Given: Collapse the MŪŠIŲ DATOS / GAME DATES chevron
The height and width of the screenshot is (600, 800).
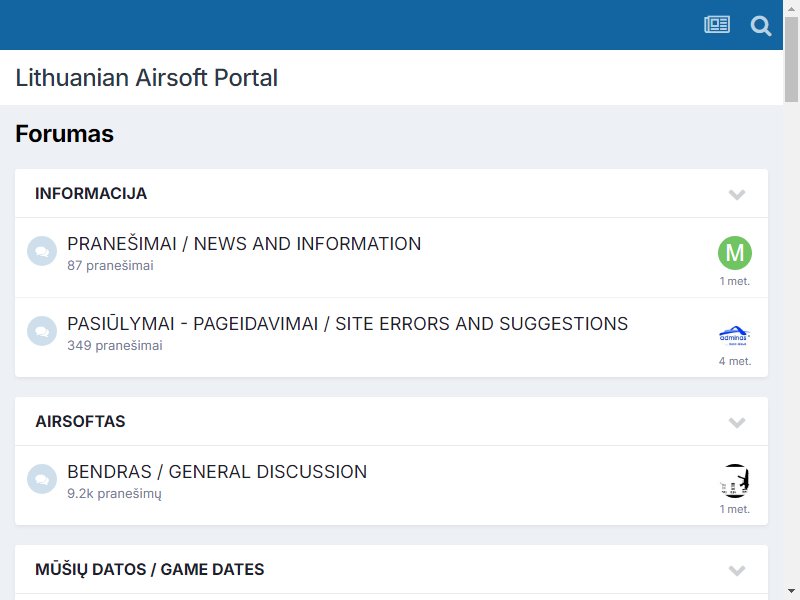Looking at the screenshot, I should [x=737, y=570].
